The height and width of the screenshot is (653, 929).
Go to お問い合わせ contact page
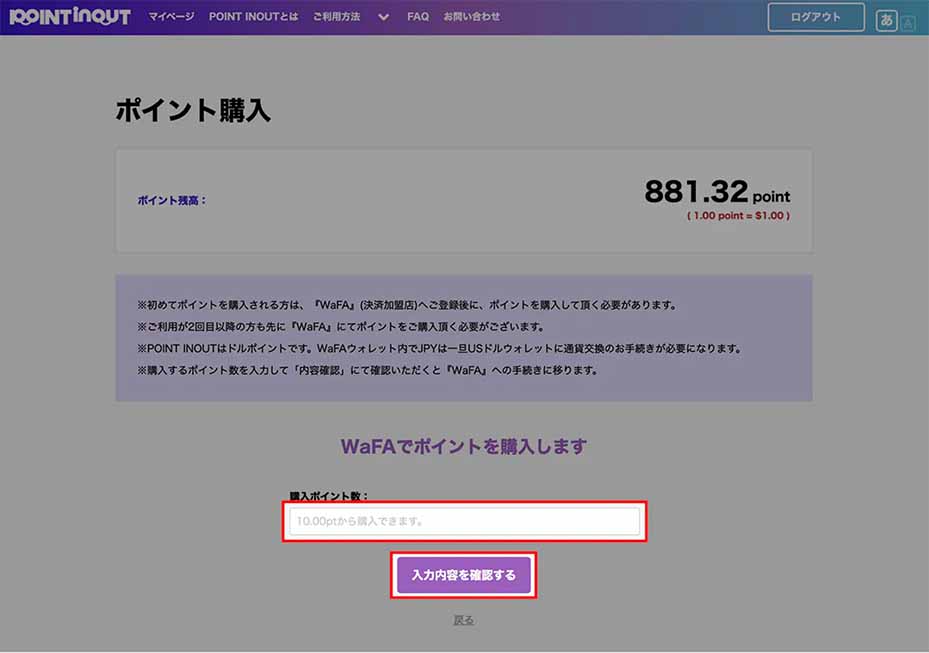472,17
